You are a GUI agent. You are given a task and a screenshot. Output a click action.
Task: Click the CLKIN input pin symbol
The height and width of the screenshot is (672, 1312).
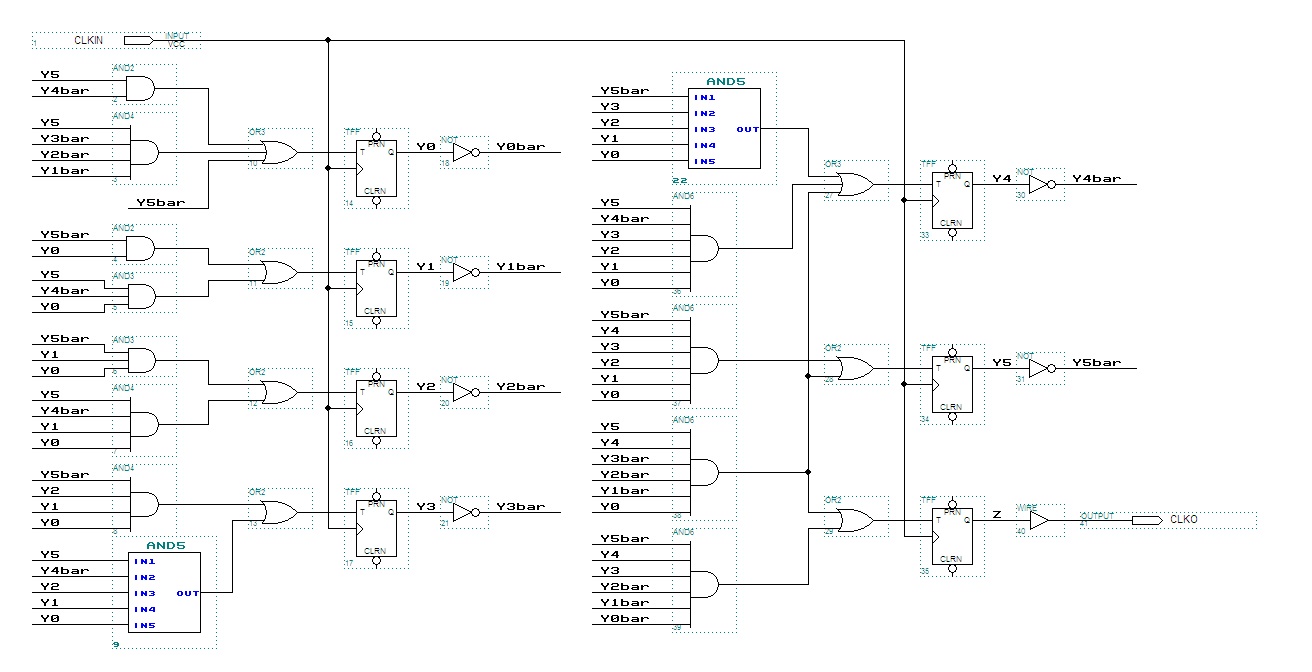coord(137,40)
